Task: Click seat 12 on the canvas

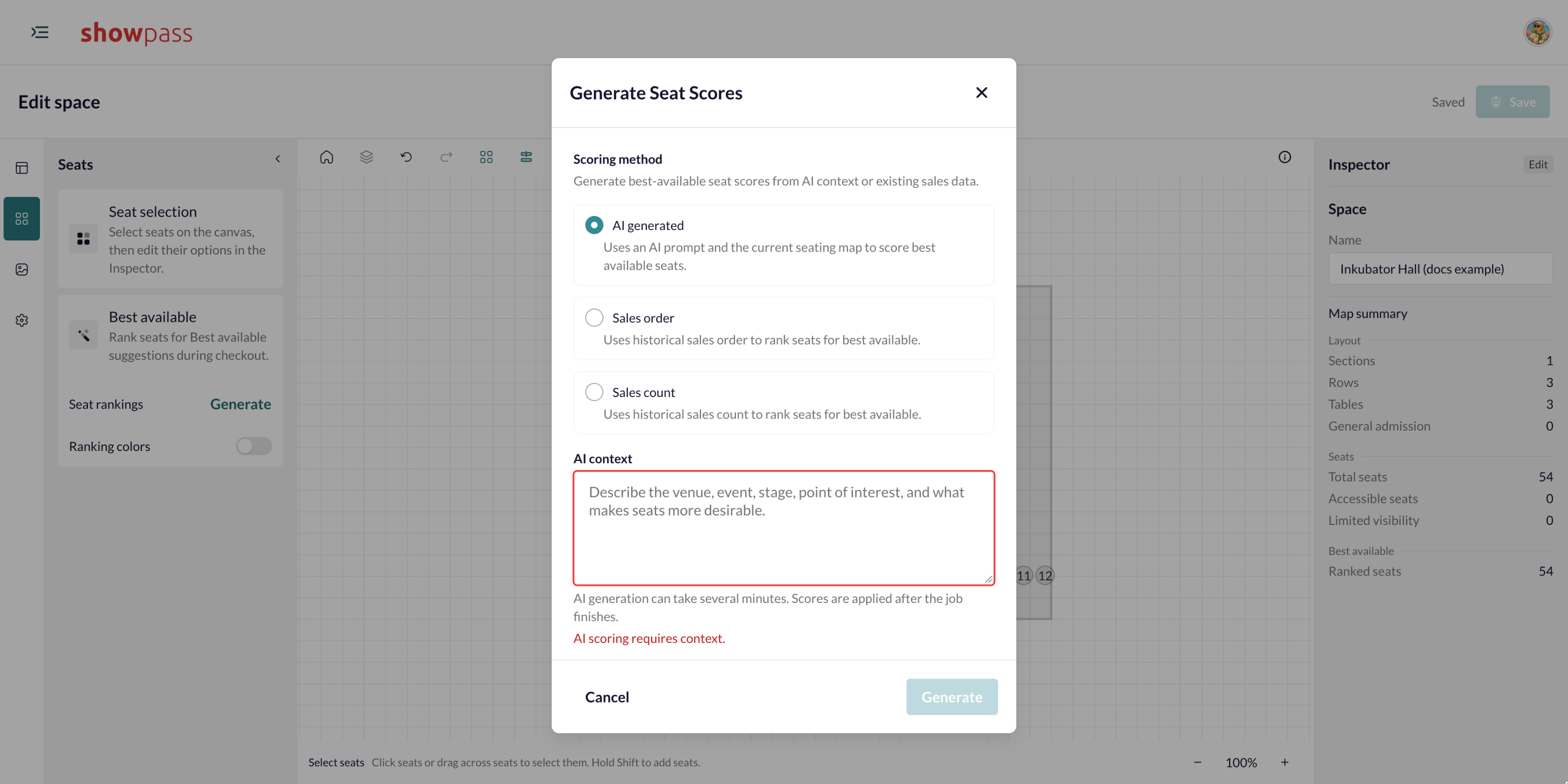Action: (1044, 575)
